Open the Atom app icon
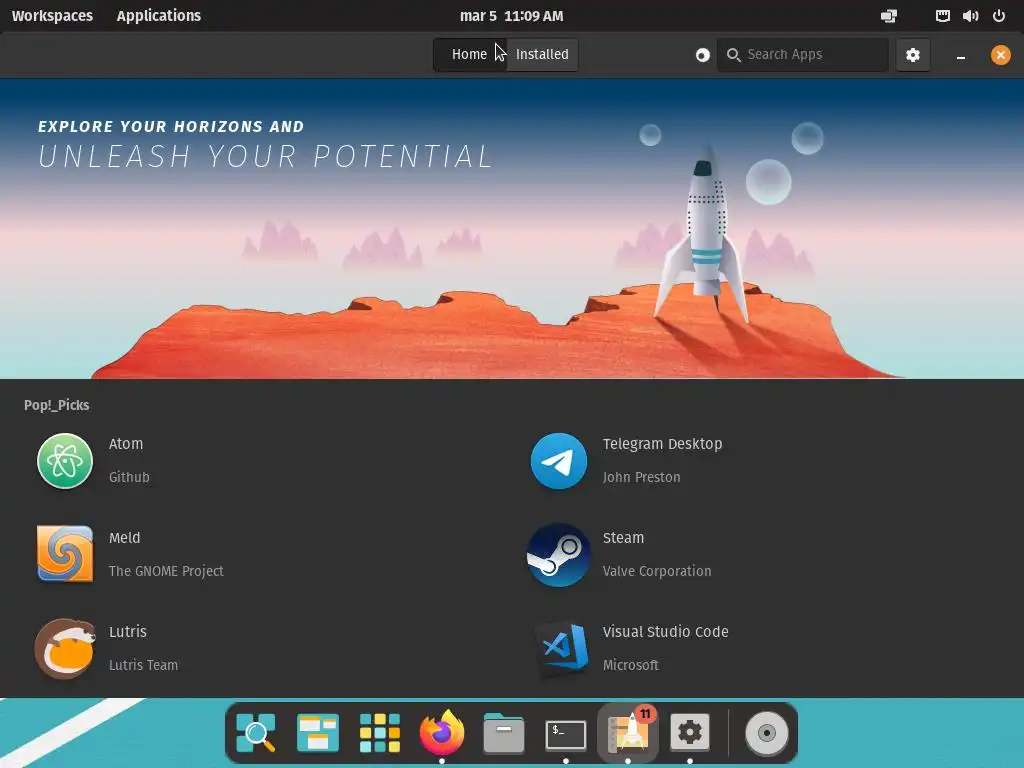This screenshot has width=1024, height=768. [x=65, y=461]
